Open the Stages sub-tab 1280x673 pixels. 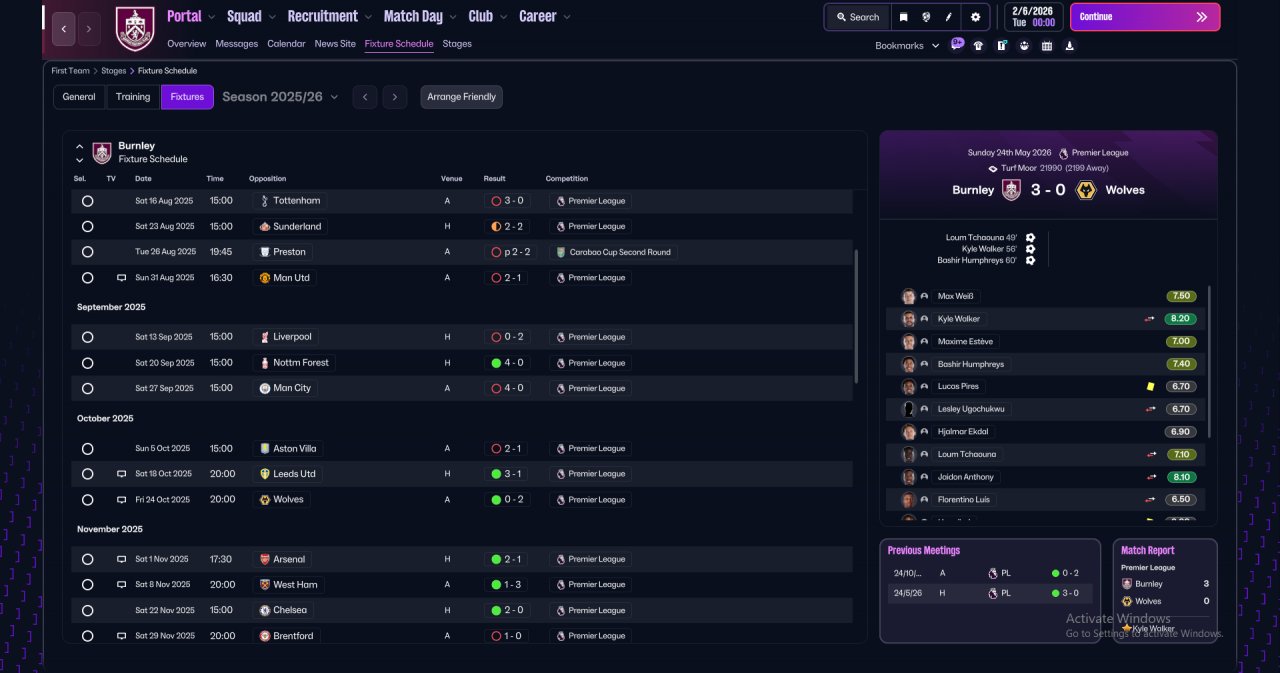457,44
